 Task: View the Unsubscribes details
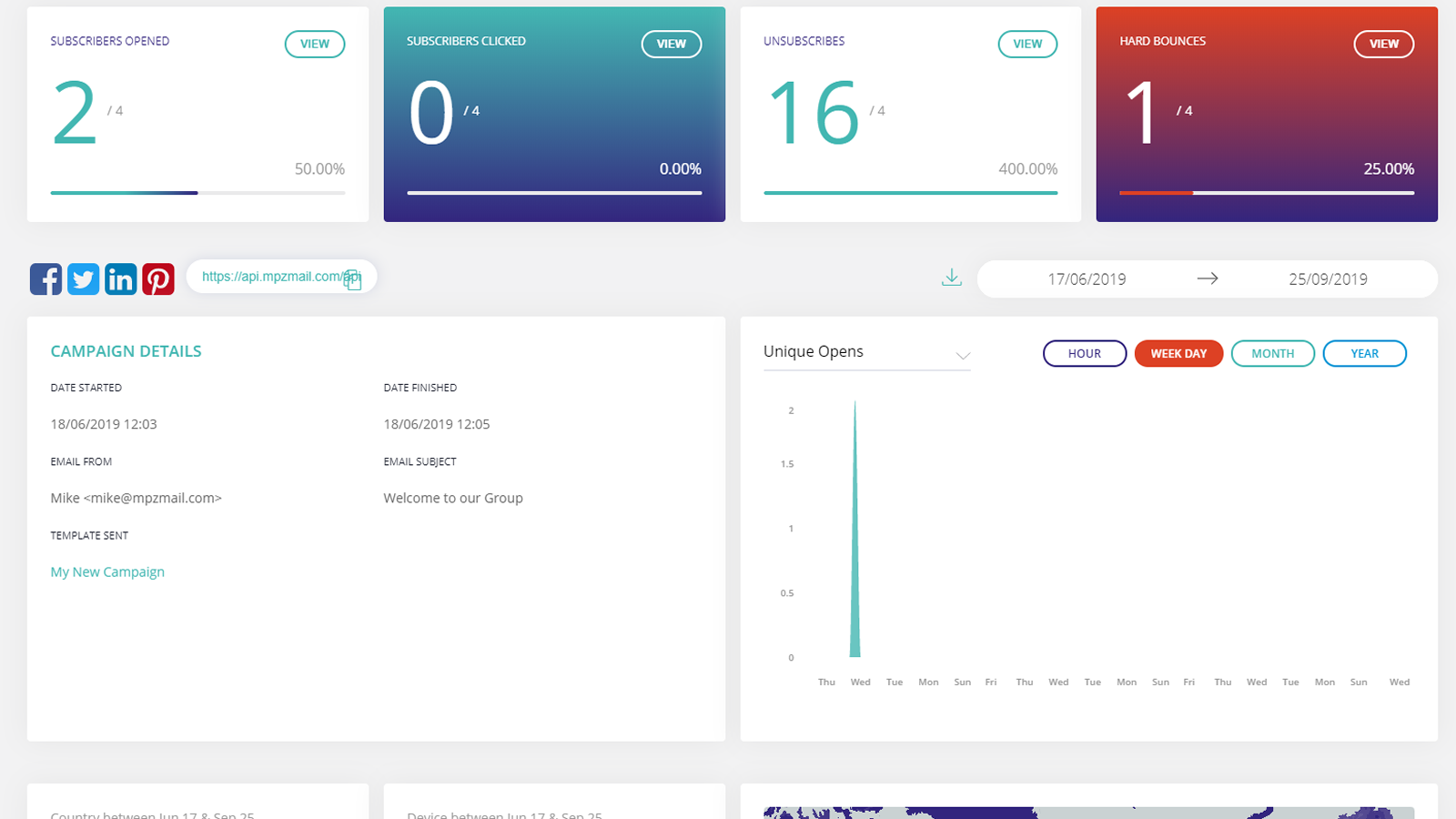[x=1027, y=44]
